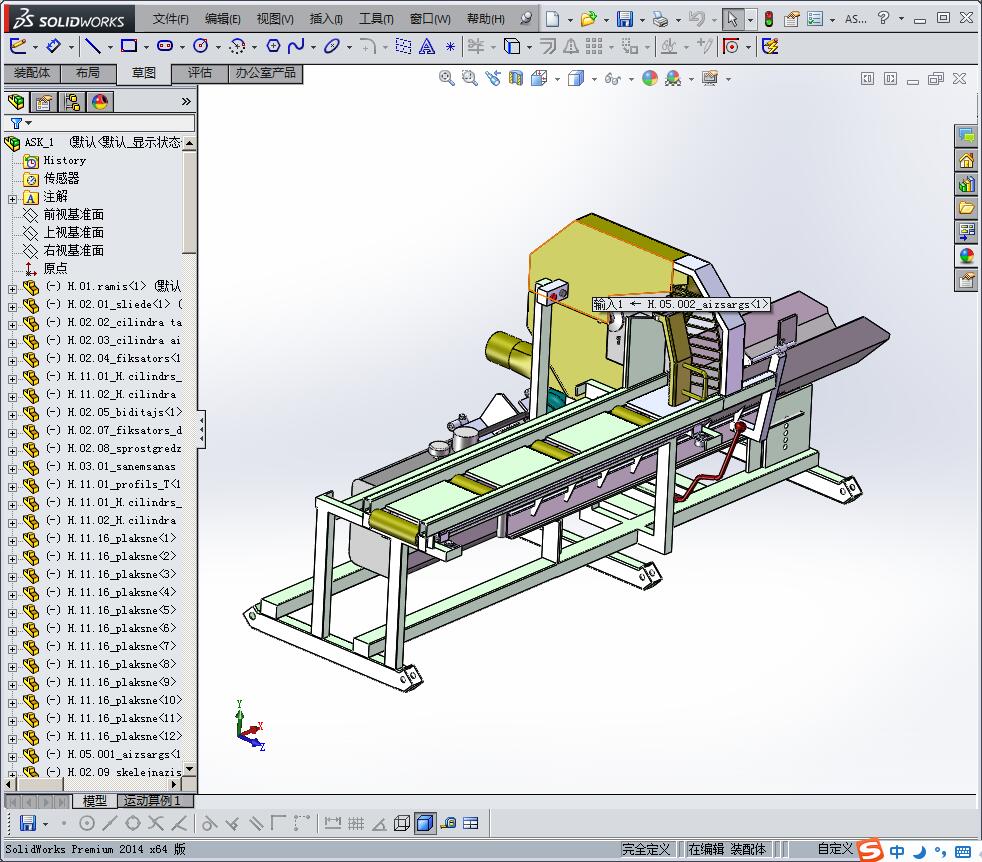Toggle Shaded display mode in bottom toolbar
The height and width of the screenshot is (862, 982).
point(425,823)
